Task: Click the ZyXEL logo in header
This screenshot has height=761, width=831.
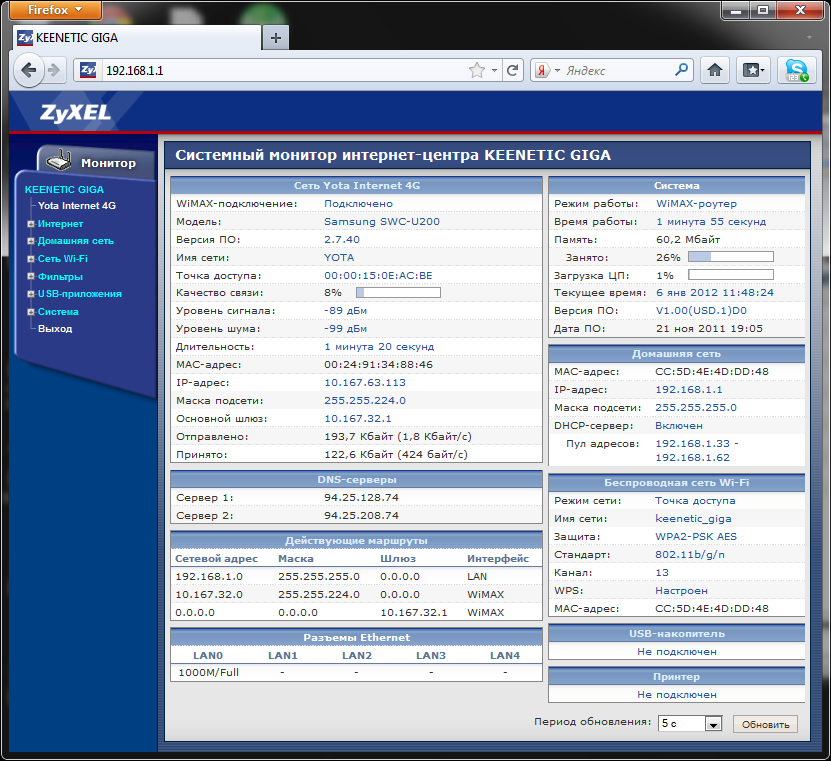Action: (75, 112)
